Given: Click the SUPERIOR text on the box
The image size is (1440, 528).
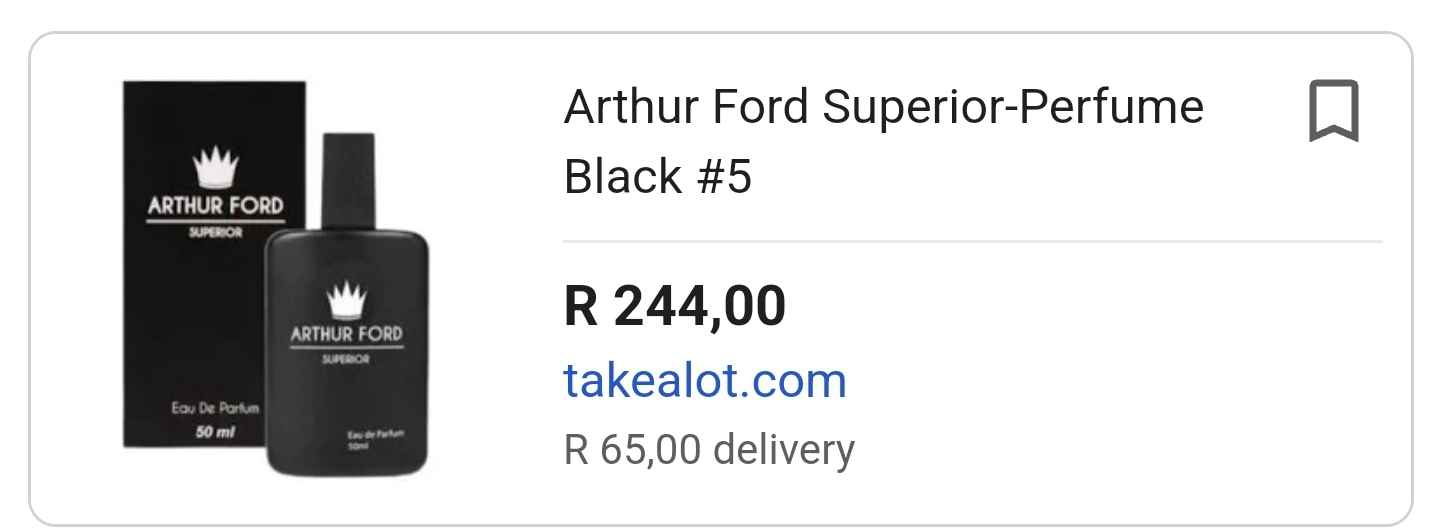Looking at the screenshot, I should tap(215, 233).
